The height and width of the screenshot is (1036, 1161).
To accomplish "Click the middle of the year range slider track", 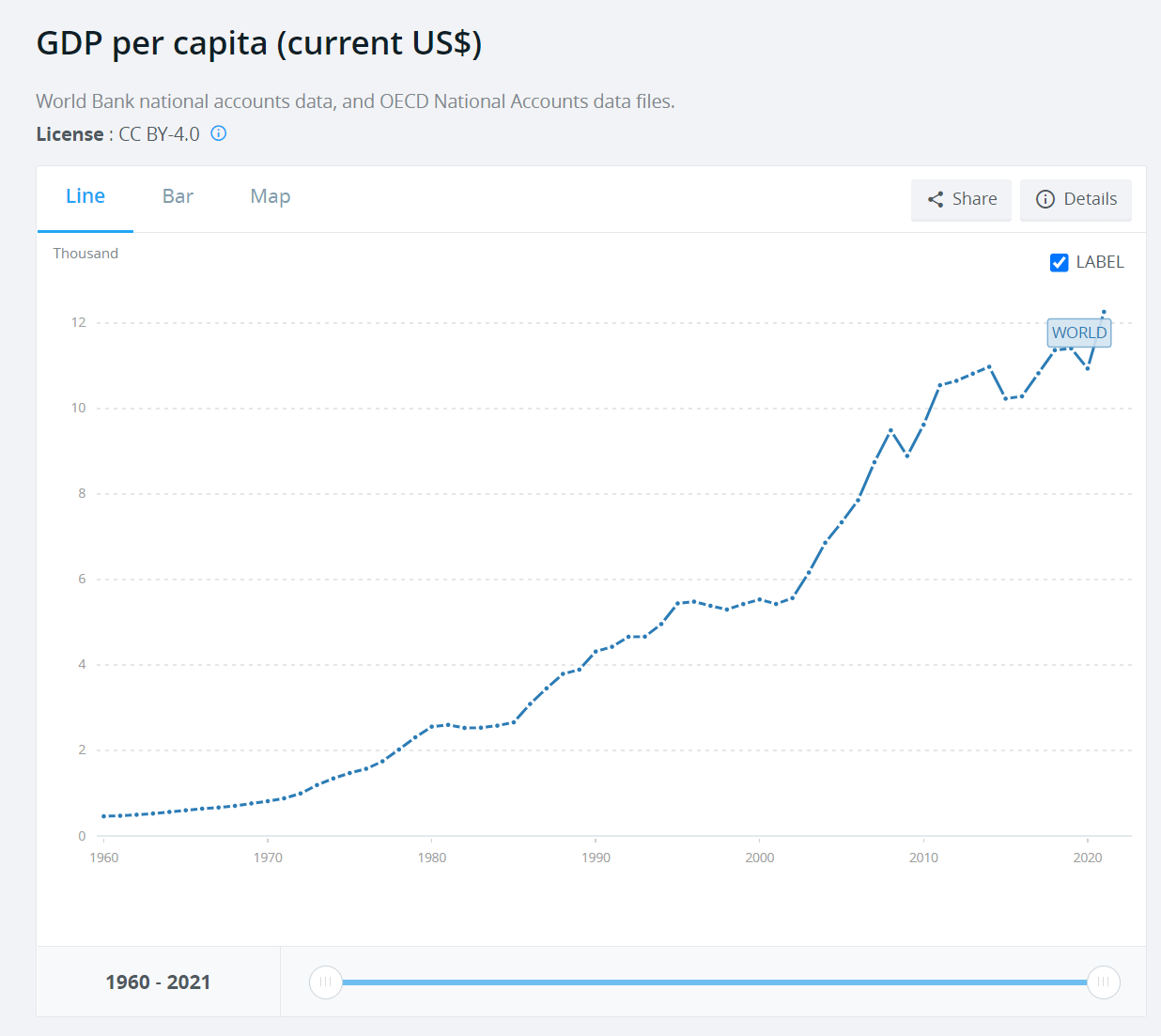I will click(714, 982).
